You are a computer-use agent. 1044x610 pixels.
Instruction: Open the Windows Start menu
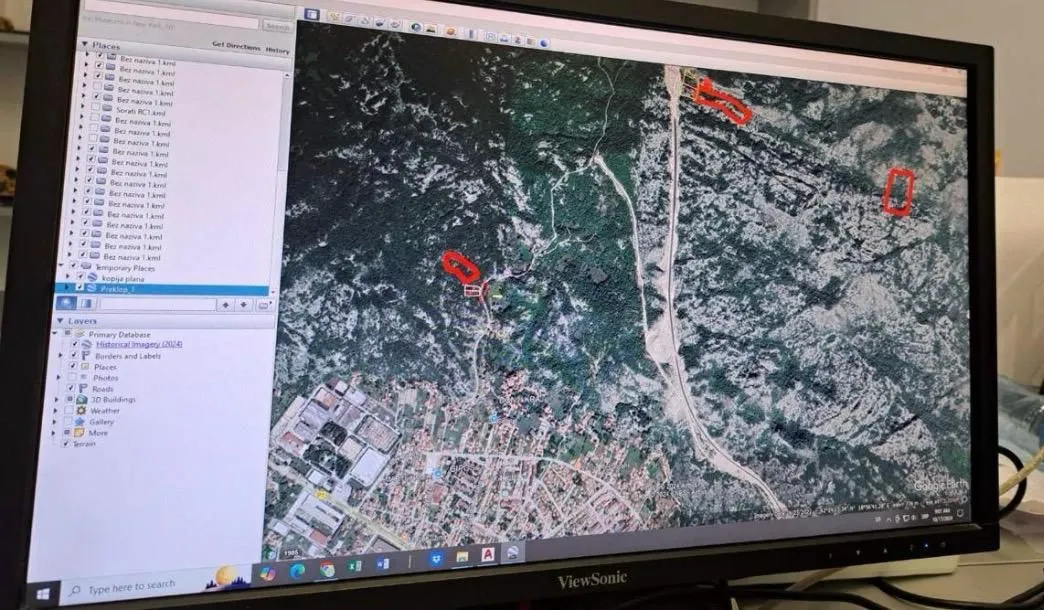(x=43, y=594)
